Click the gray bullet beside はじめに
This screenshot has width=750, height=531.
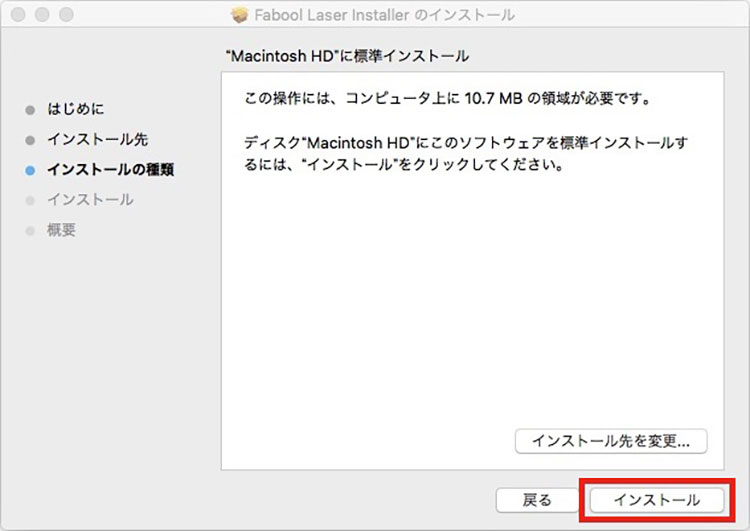click(x=30, y=111)
